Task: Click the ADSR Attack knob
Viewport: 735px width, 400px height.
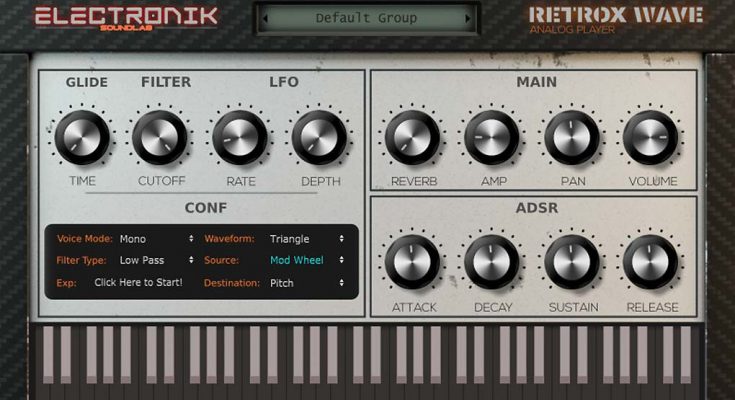Action: (x=413, y=262)
